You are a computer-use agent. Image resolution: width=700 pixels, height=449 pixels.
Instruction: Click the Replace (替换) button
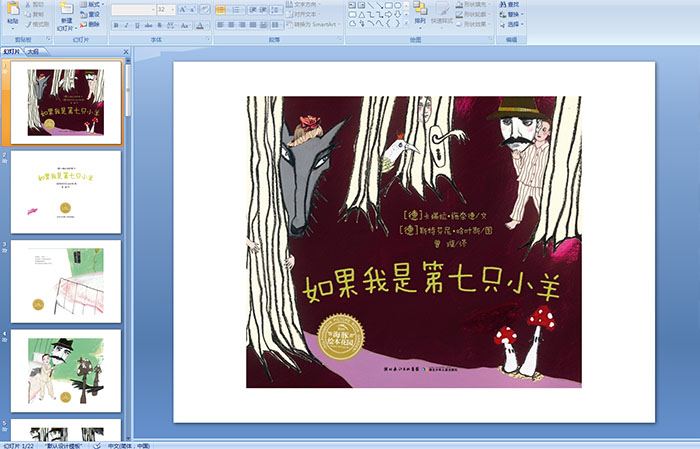tap(512, 14)
